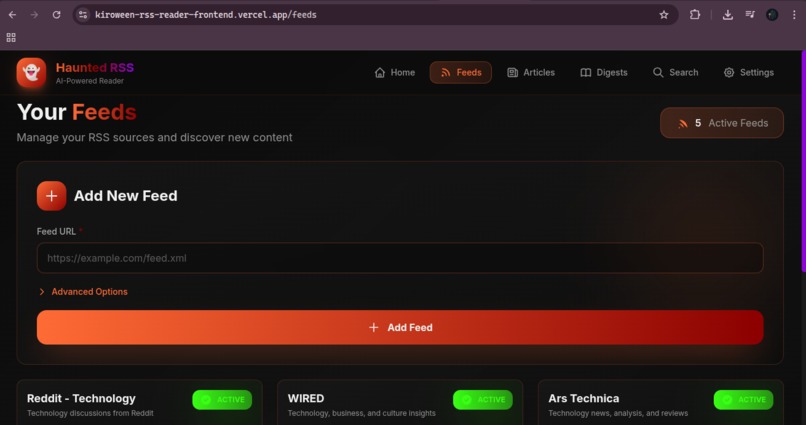Viewport: 806px width, 425px height.
Task: Reload the page with the refresh icon
Action: [x=57, y=15]
